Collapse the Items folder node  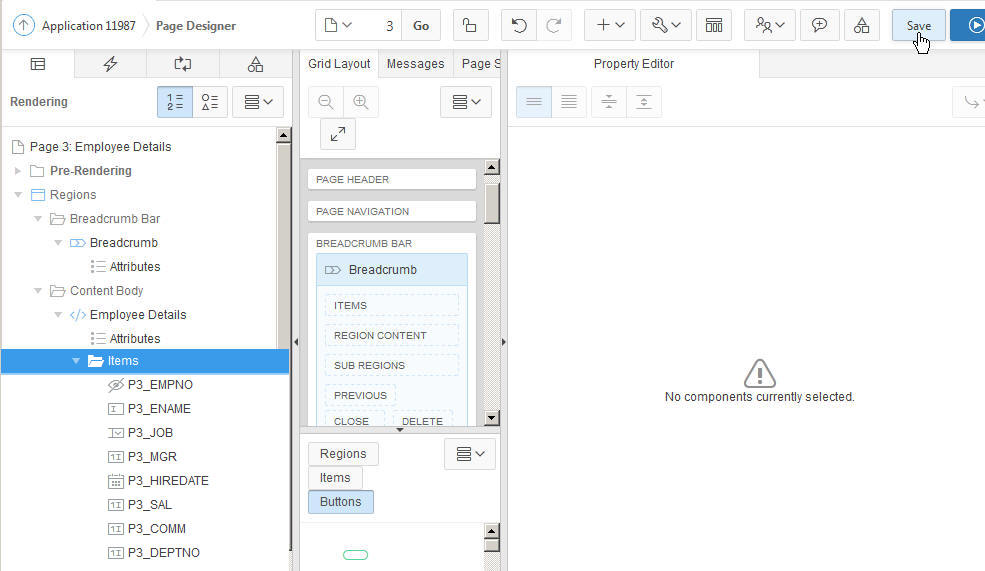coord(76,361)
